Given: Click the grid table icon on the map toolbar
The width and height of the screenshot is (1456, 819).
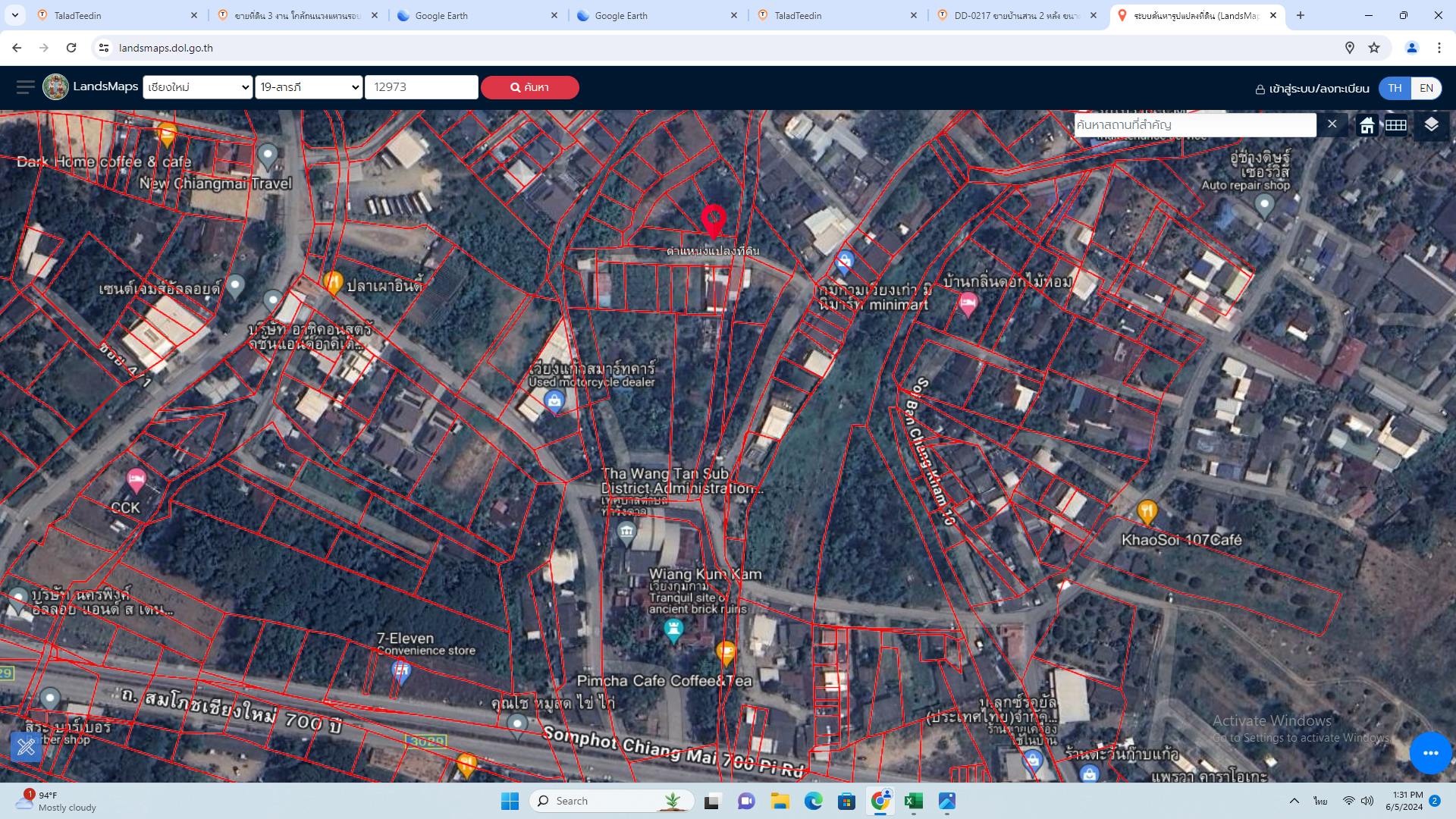Looking at the screenshot, I should tap(1396, 125).
